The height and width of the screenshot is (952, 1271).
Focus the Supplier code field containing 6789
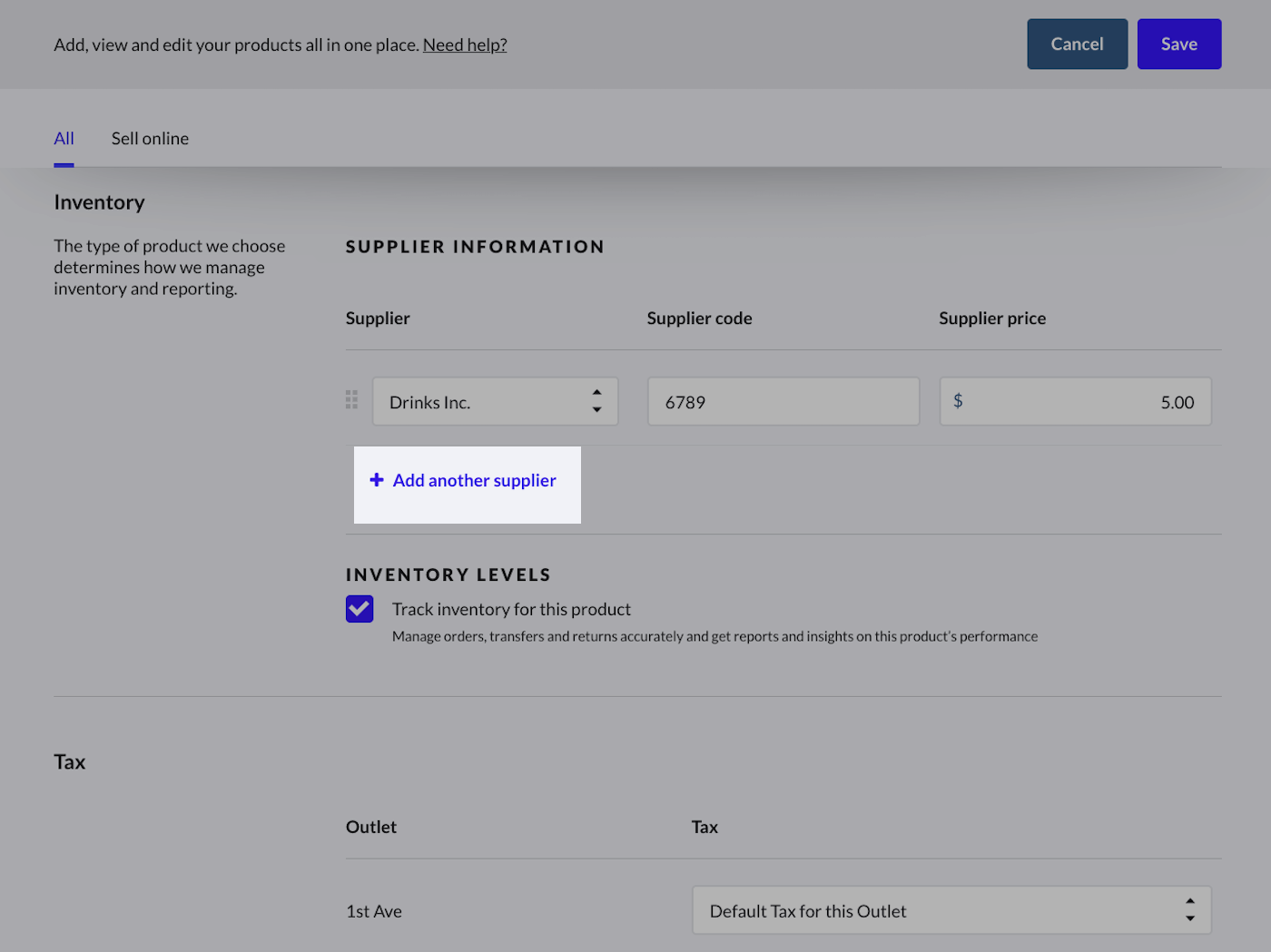click(783, 402)
